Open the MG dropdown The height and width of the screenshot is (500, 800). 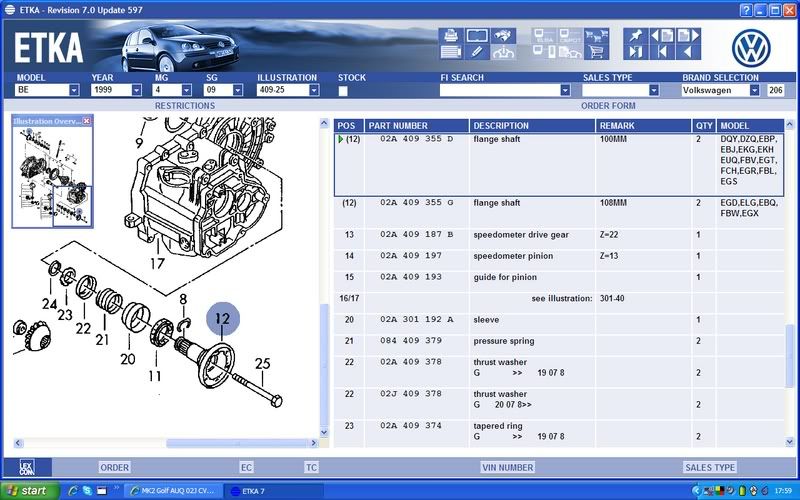point(186,90)
